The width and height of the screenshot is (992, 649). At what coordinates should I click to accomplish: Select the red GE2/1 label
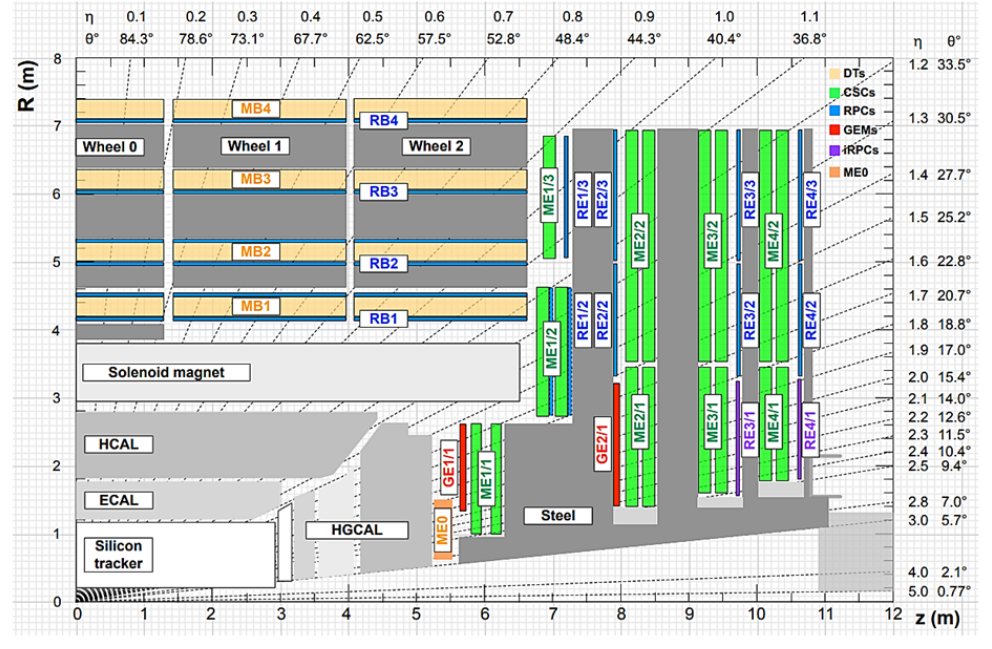[602, 444]
